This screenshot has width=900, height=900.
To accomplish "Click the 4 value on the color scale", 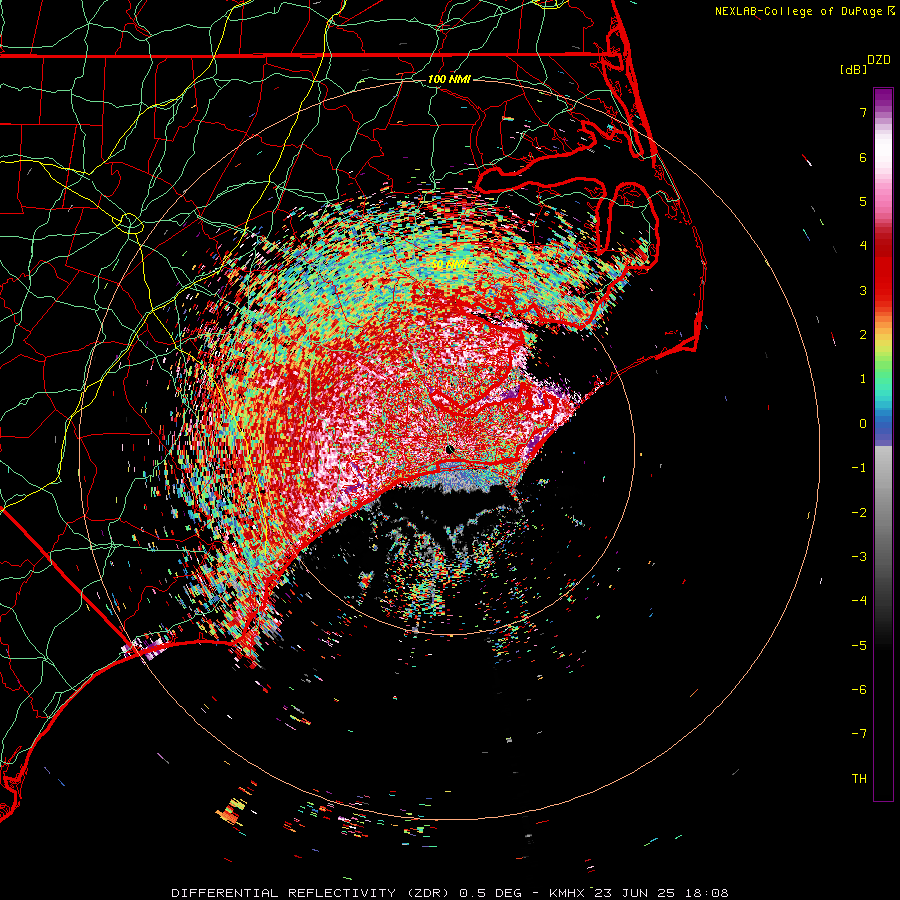I will [863, 246].
